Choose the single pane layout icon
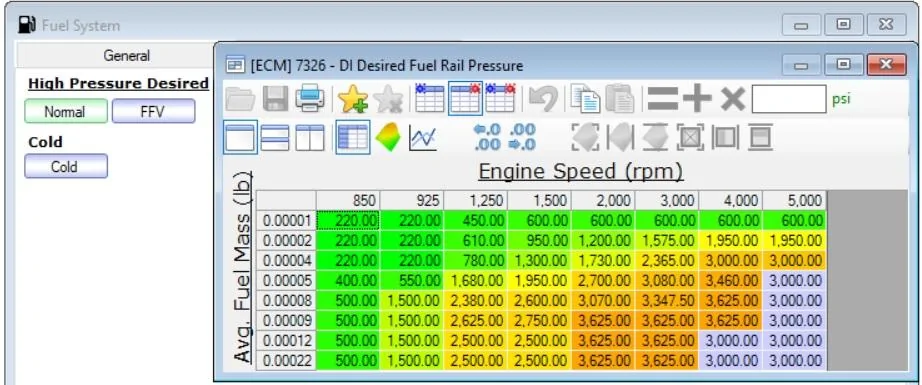The image size is (922, 385). tap(240, 138)
